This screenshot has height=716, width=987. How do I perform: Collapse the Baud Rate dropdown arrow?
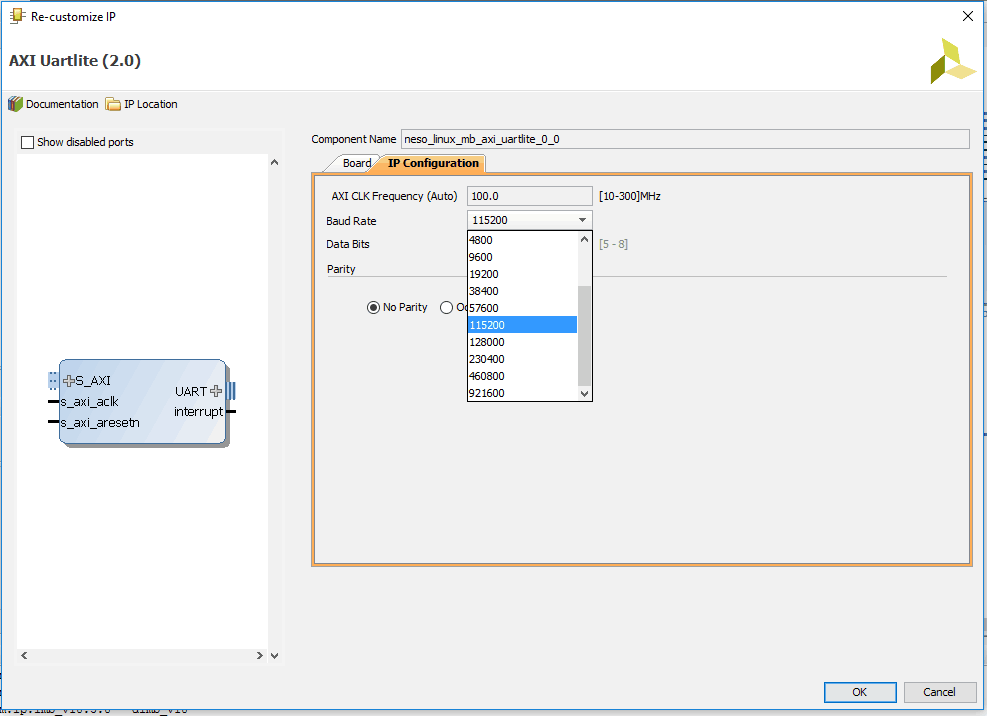pos(582,220)
